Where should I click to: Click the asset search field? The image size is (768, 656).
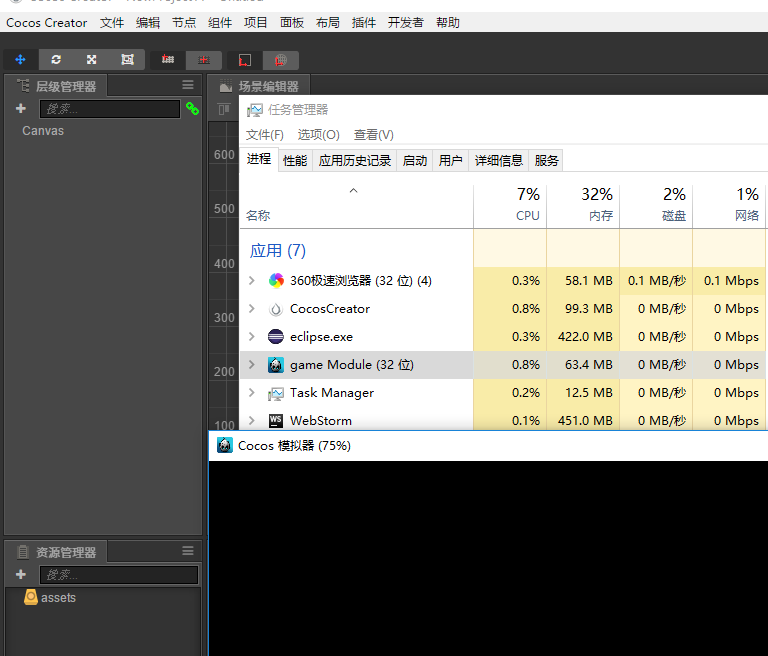pyautogui.click(x=119, y=575)
